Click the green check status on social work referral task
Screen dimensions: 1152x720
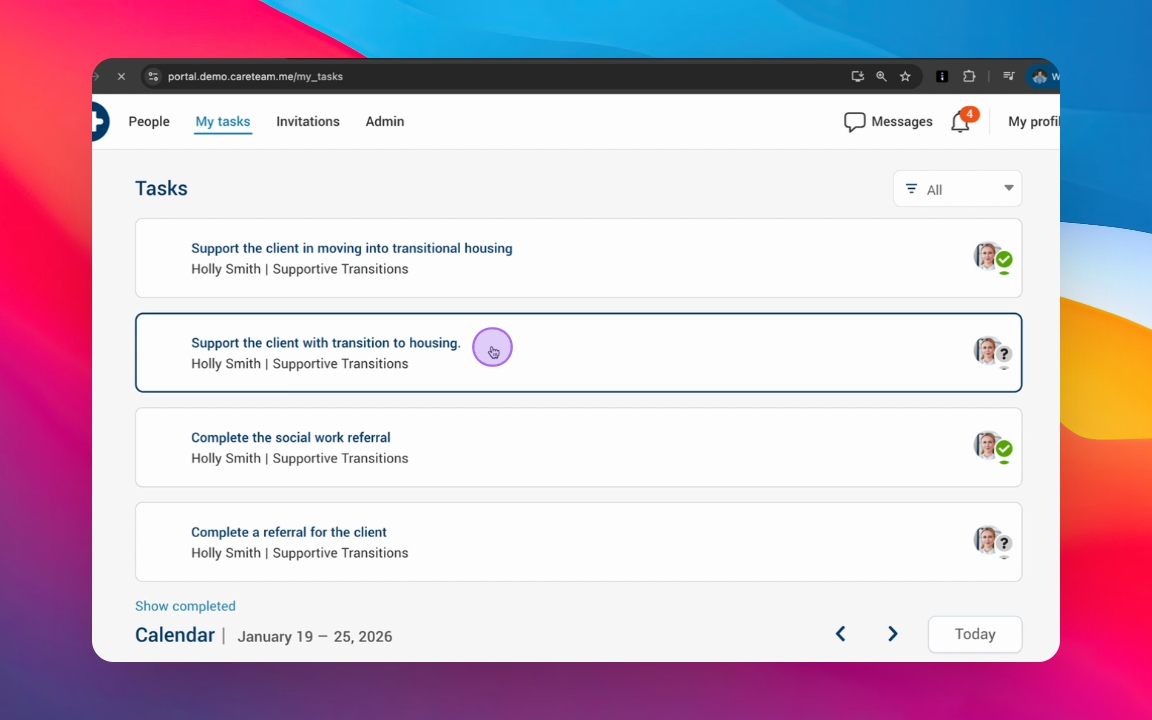pos(1004,449)
